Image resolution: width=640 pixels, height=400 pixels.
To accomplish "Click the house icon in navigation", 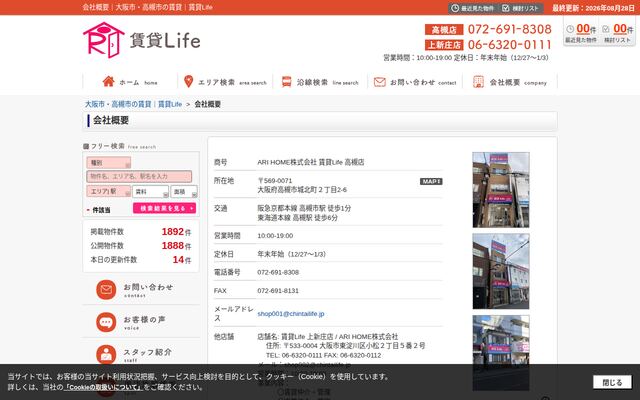I will pyautogui.click(x=108, y=82).
